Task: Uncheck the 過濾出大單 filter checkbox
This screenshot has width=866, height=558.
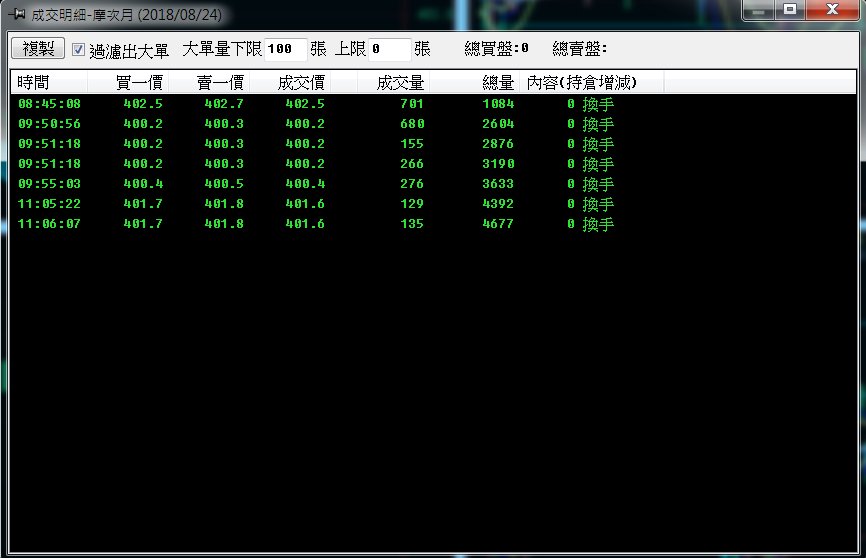Action: point(78,50)
